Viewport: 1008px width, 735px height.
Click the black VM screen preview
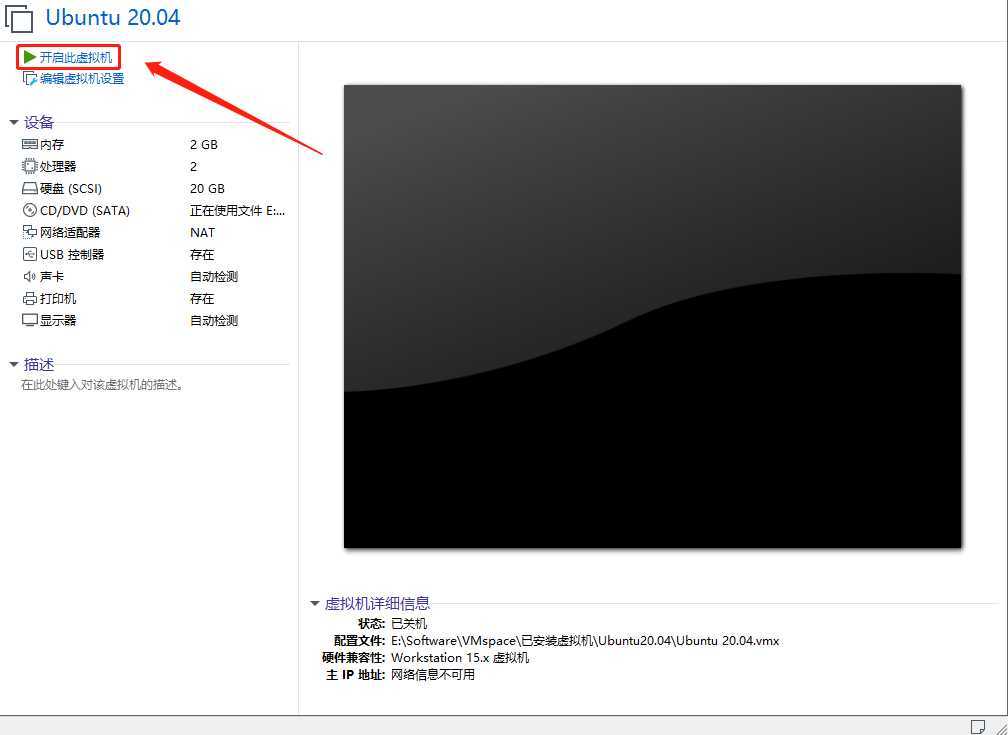[652, 316]
